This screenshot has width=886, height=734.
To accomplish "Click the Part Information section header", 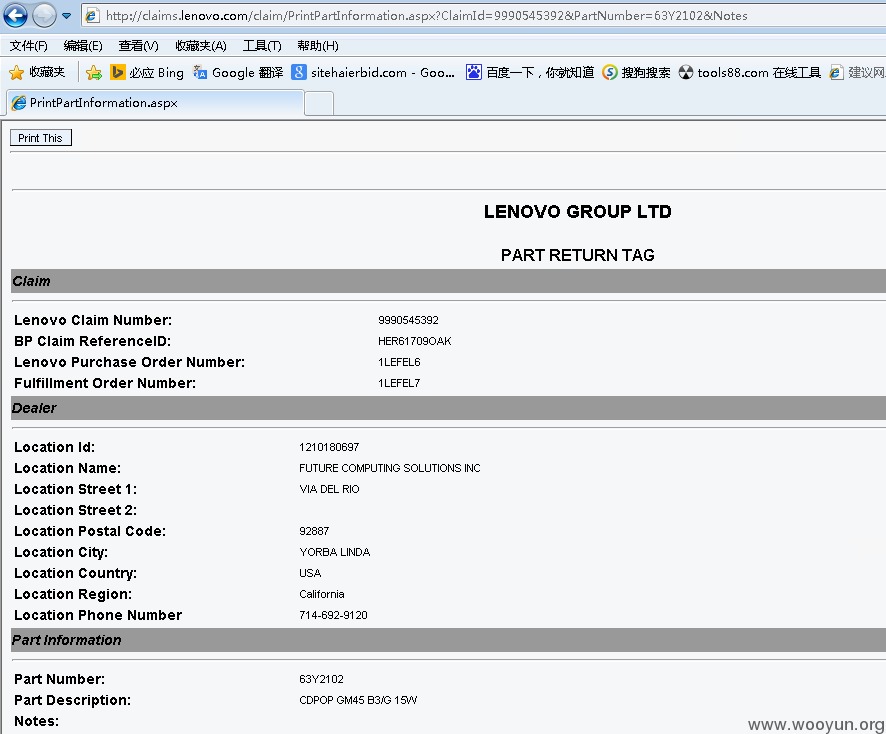I will tap(448, 640).
